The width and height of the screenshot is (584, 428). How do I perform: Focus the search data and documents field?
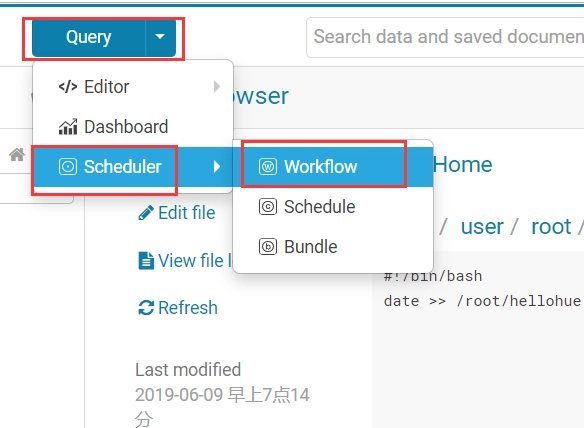[x=445, y=37]
